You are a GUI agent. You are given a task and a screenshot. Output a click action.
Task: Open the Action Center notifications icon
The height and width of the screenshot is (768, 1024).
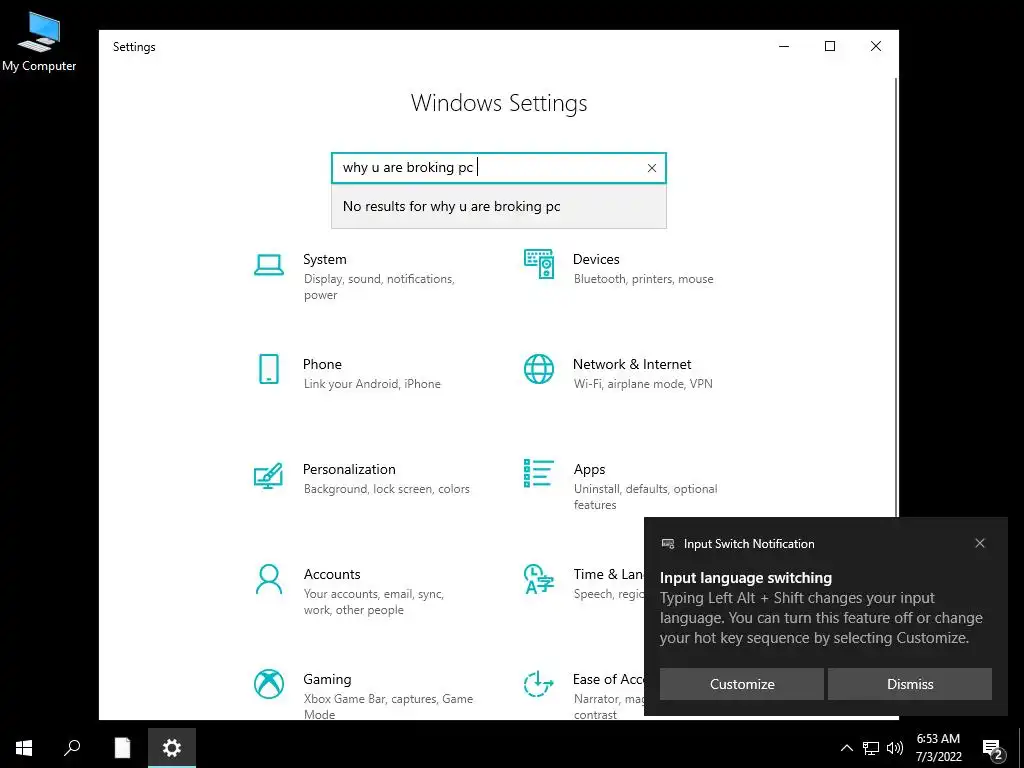point(992,748)
